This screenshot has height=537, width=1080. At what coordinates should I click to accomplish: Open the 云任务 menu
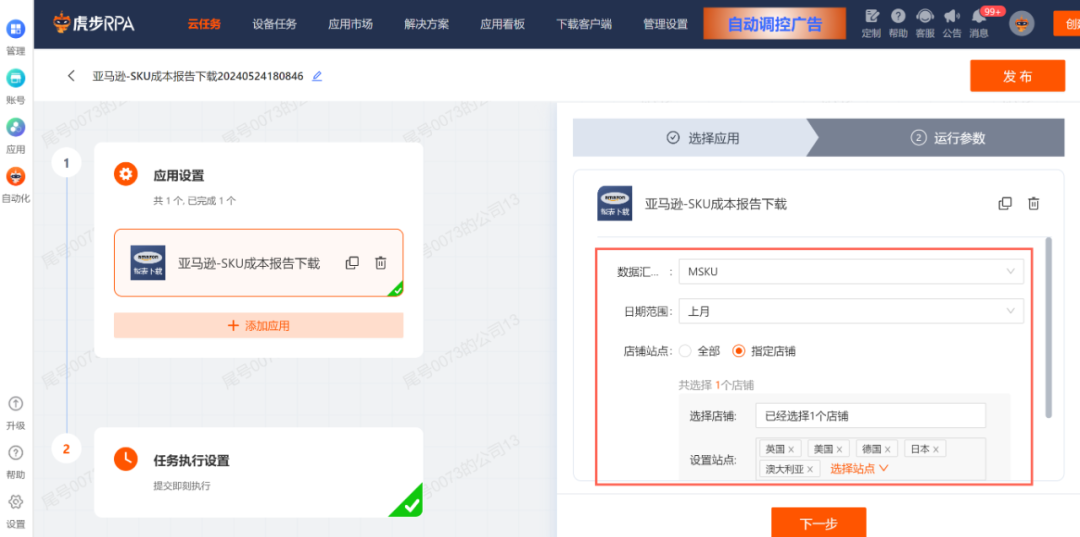pyautogui.click(x=204, y=24)
